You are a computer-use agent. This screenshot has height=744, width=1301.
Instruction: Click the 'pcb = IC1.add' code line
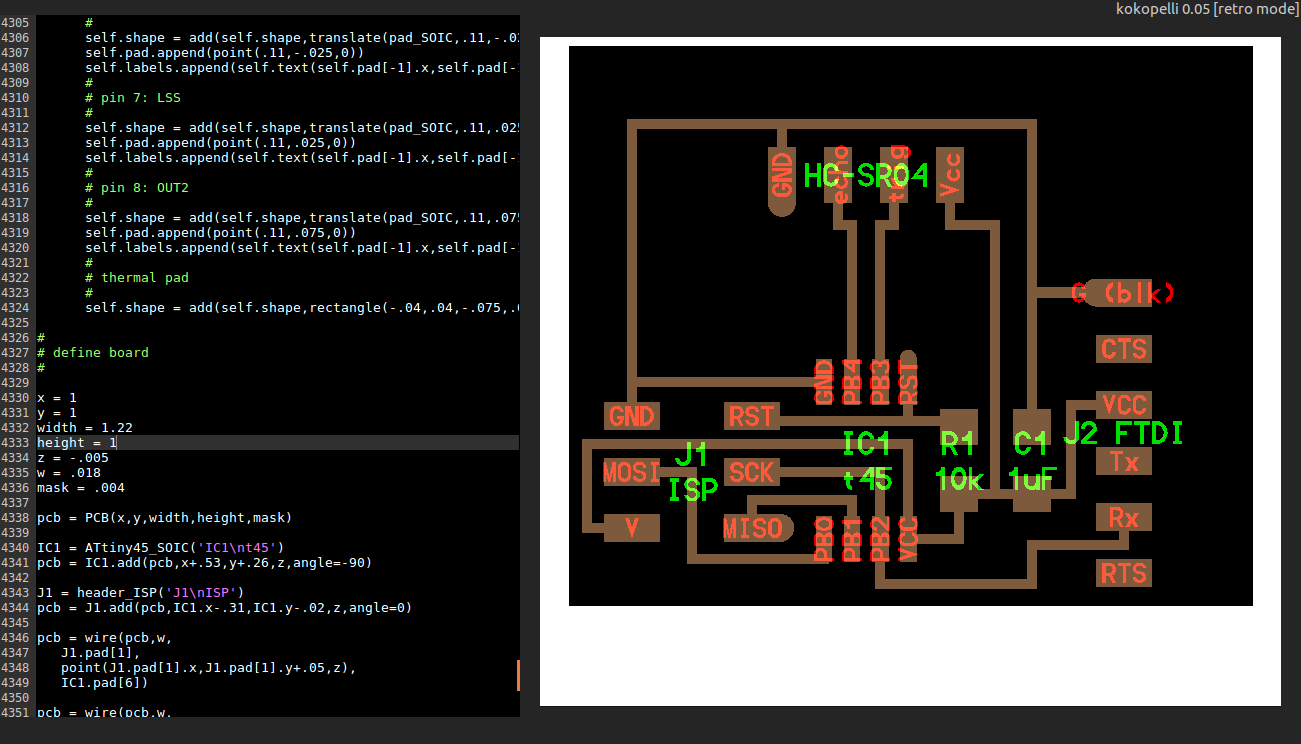205,562
